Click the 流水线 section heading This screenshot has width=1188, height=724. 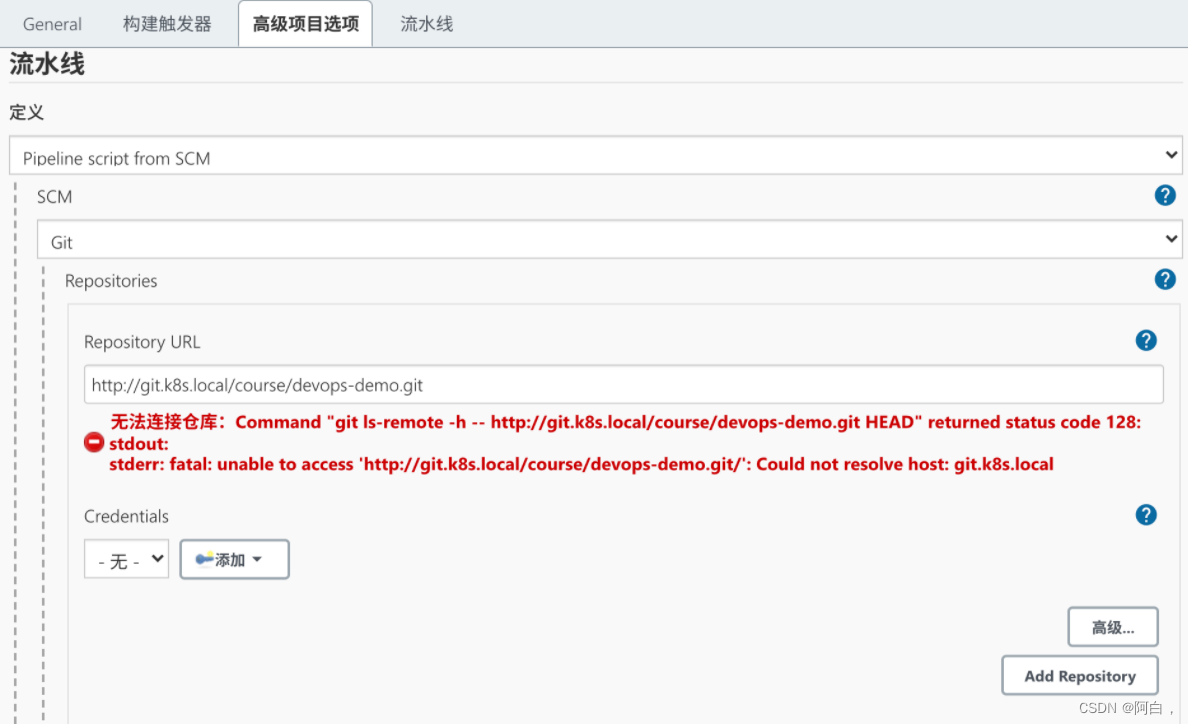pos(47,64)
